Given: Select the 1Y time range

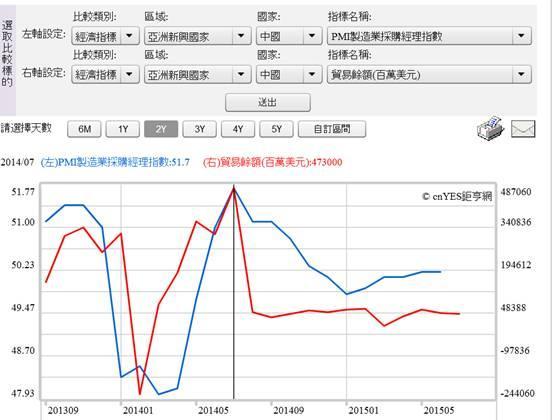Looking at the screenshot, I should [x=123, y=129].
